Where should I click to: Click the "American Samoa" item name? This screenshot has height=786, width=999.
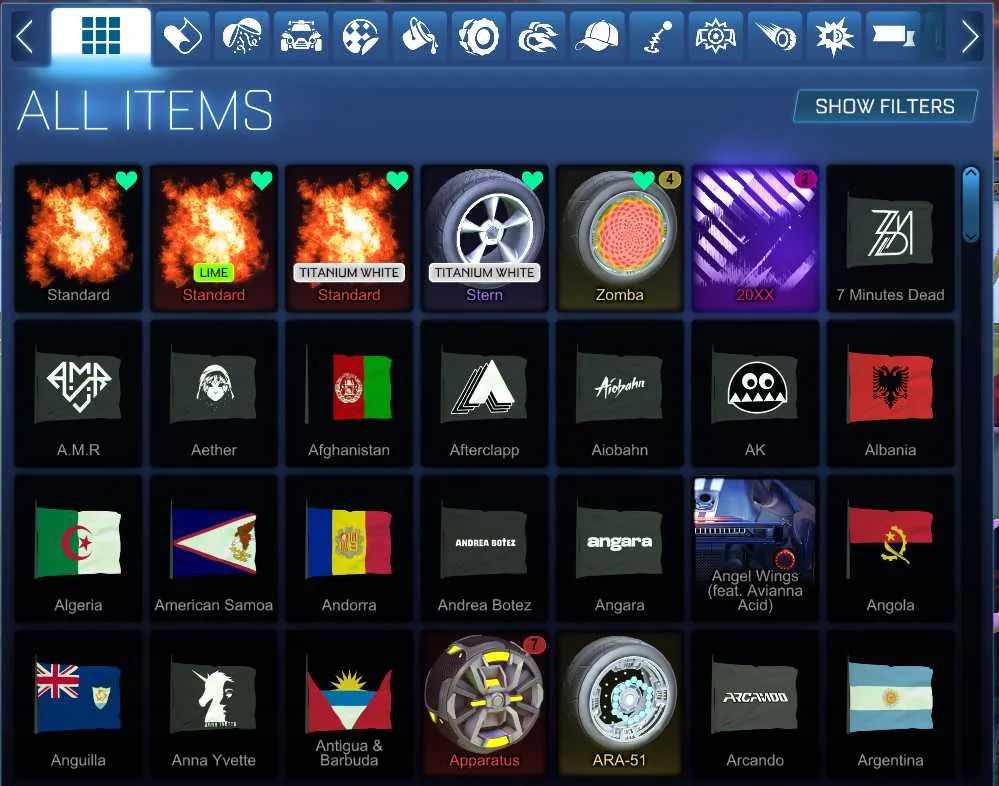[x=213, y=605]
